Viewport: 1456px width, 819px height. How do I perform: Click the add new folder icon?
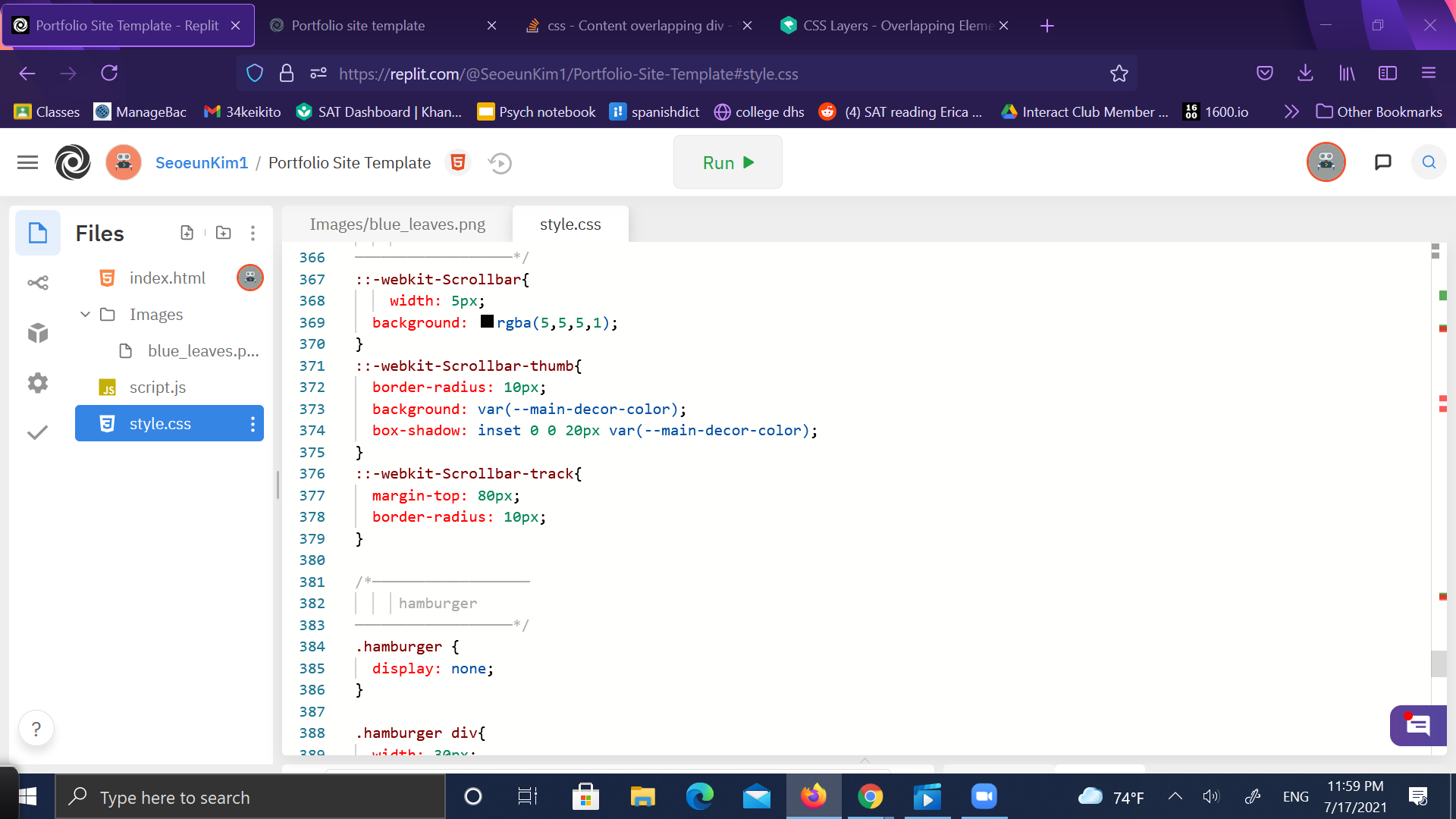[x=223, y=233]
